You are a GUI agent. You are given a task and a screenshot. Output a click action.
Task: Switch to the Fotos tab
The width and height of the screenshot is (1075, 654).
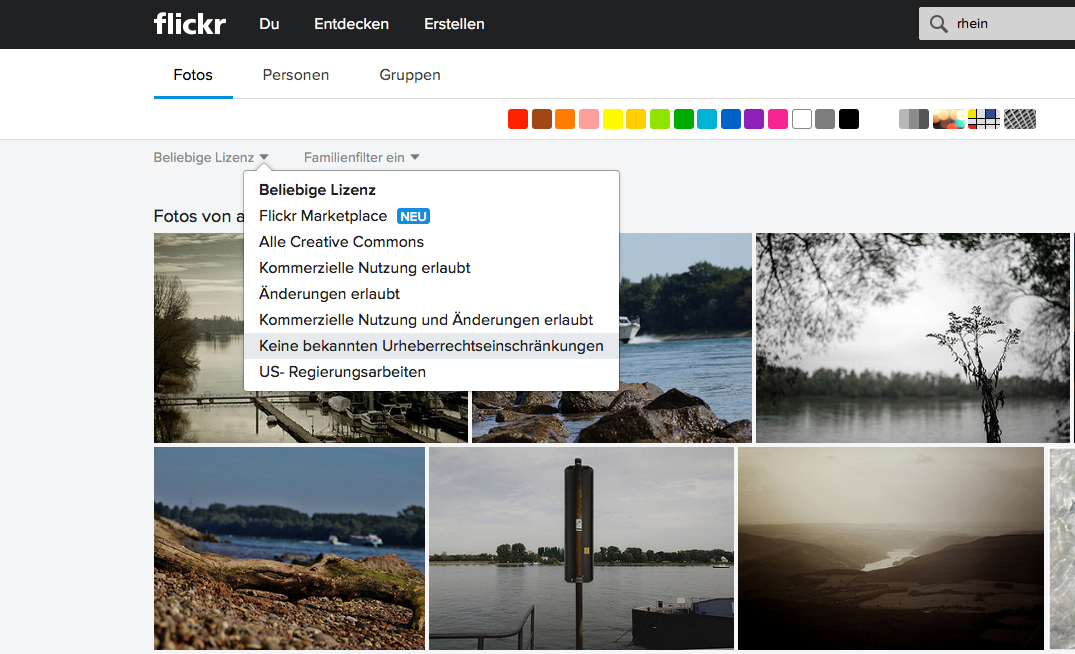click(193, 75)
